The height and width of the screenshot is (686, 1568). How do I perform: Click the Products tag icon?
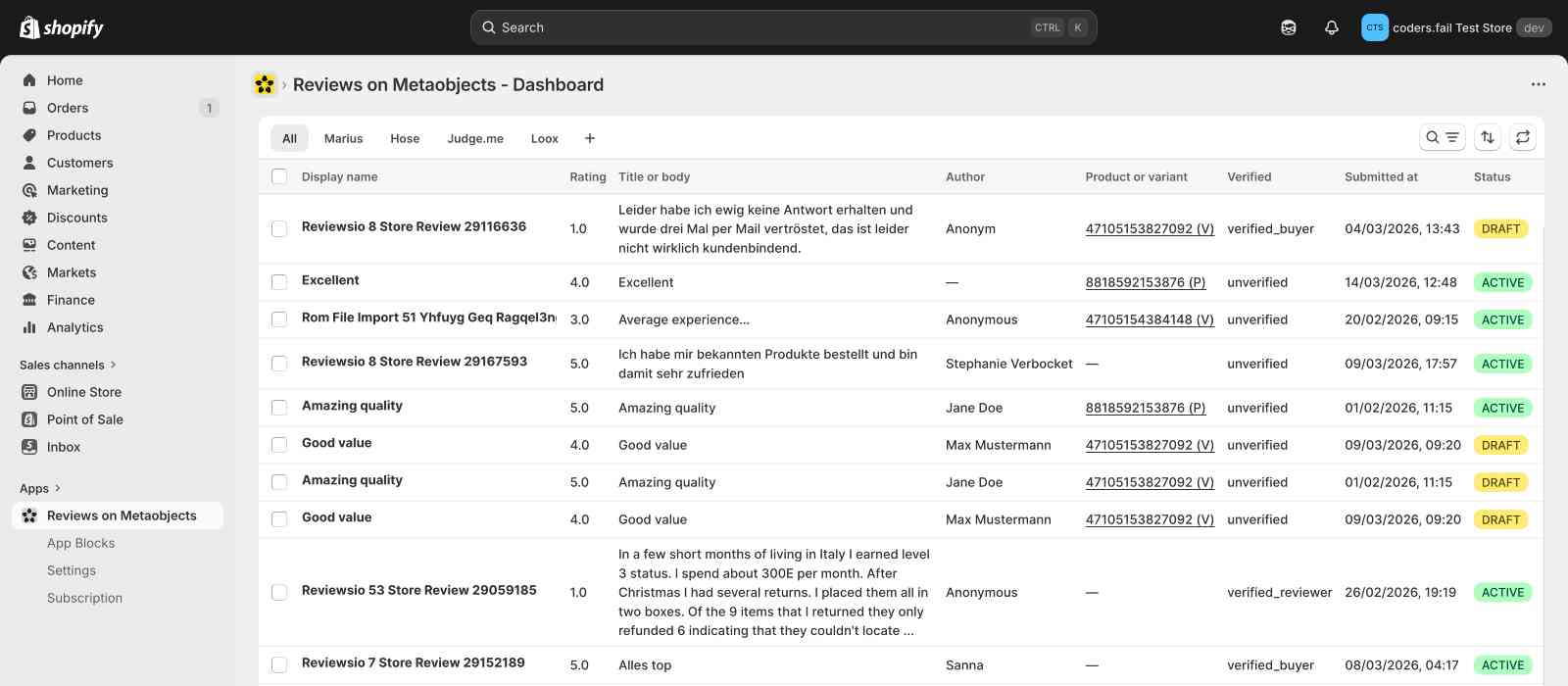click(29, 135)
